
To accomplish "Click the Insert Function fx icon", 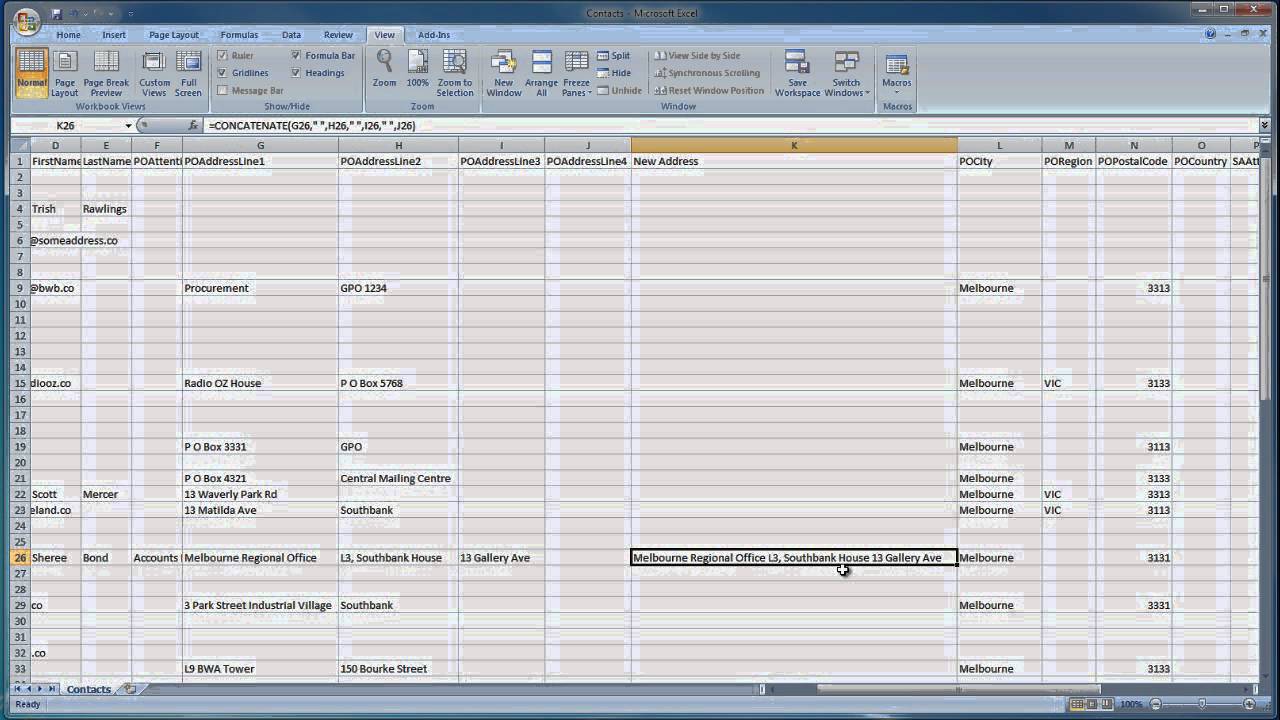I will pos(193,126).
